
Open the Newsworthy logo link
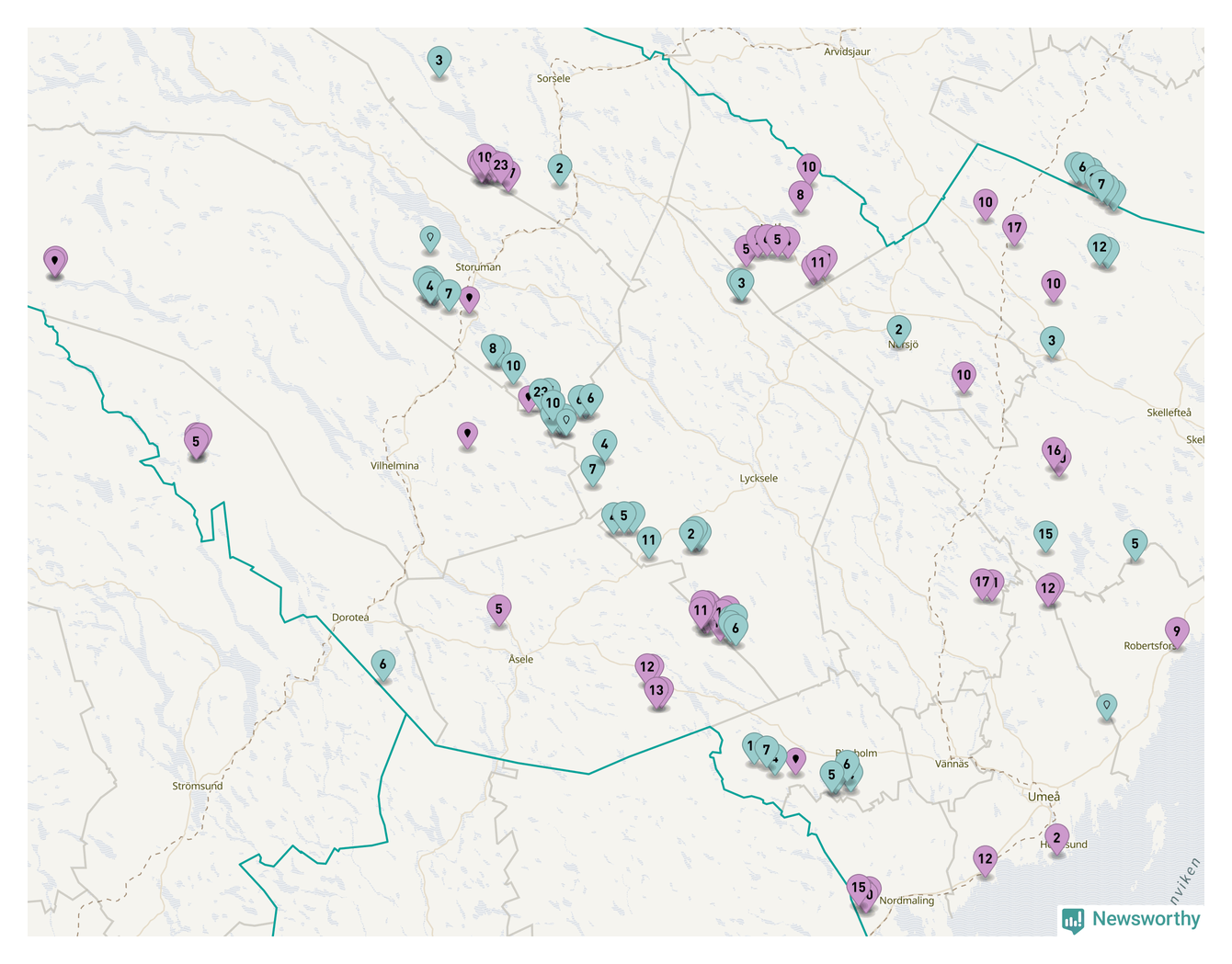point(1131,919)
